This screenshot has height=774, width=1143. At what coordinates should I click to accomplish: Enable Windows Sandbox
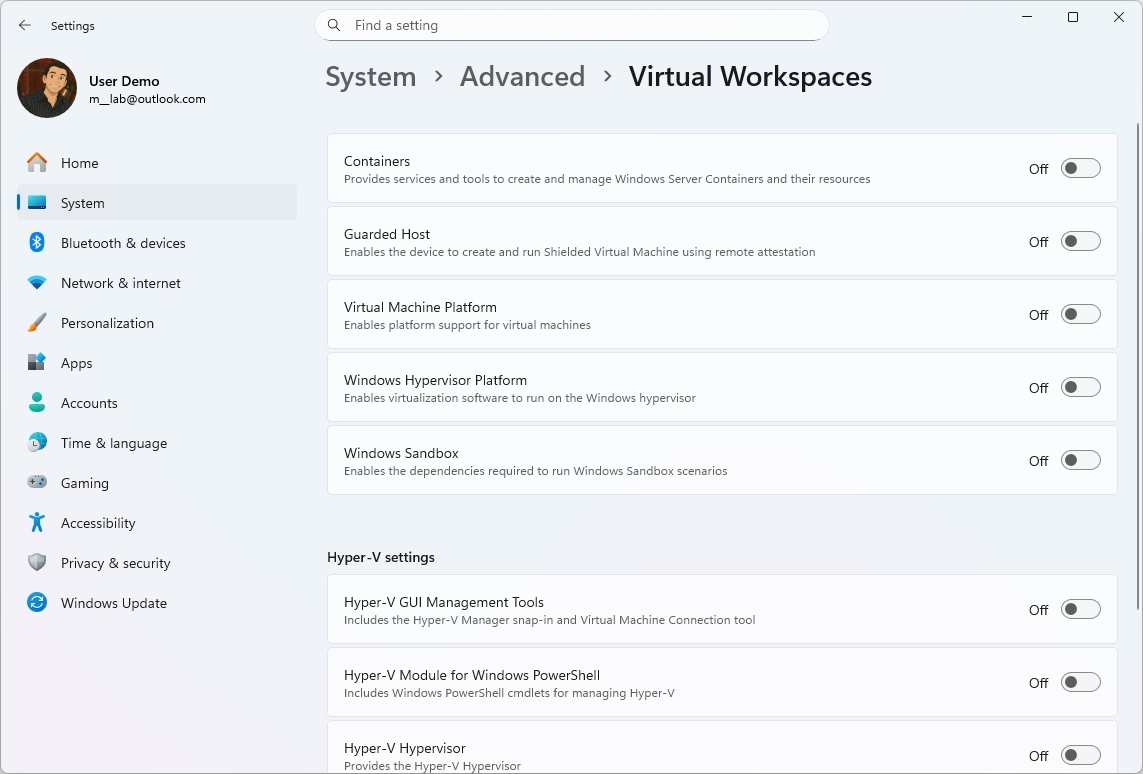click(1080, 460)
